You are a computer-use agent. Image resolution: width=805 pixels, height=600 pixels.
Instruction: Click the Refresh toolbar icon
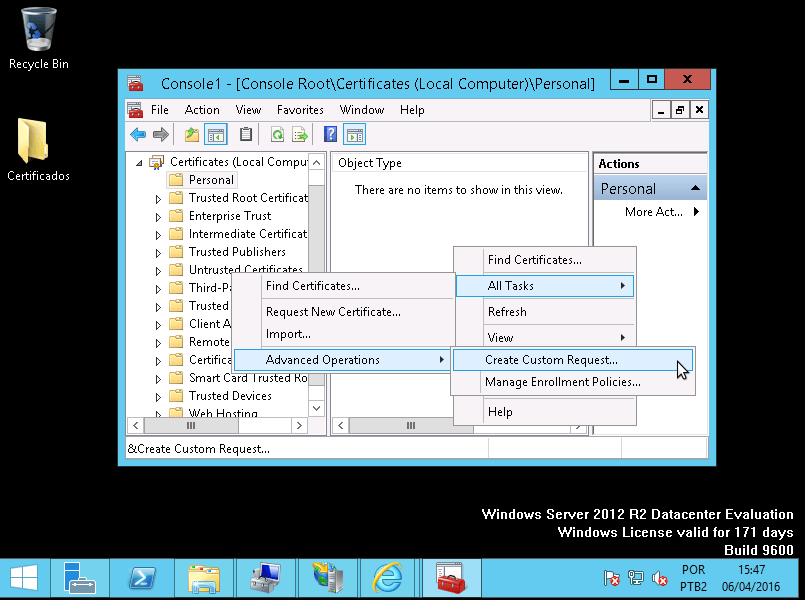(x=277, y=135)
